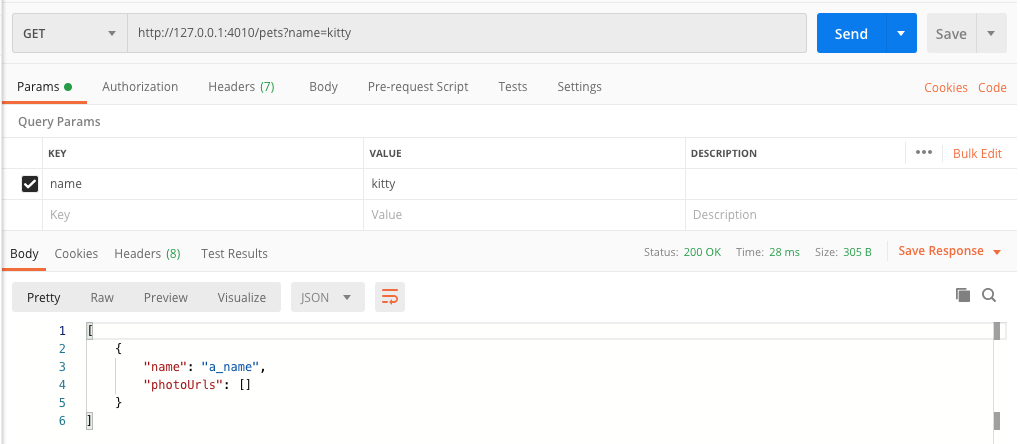Open the request Headers (7) tab
The image size is (1020, 444).
tap(241, 87)
